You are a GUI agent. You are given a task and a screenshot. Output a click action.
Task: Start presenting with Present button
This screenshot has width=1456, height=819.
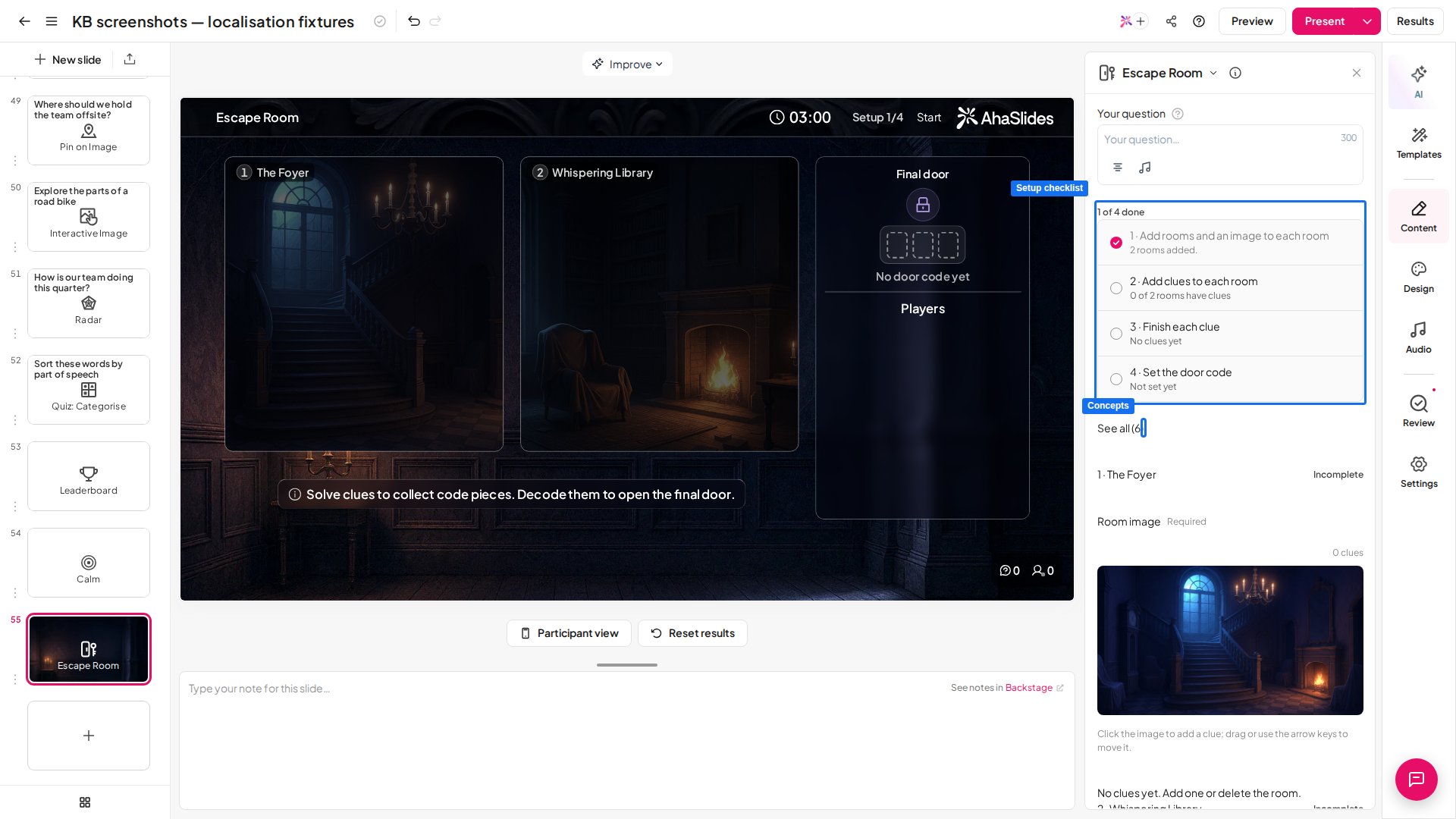pos(1324,21)
